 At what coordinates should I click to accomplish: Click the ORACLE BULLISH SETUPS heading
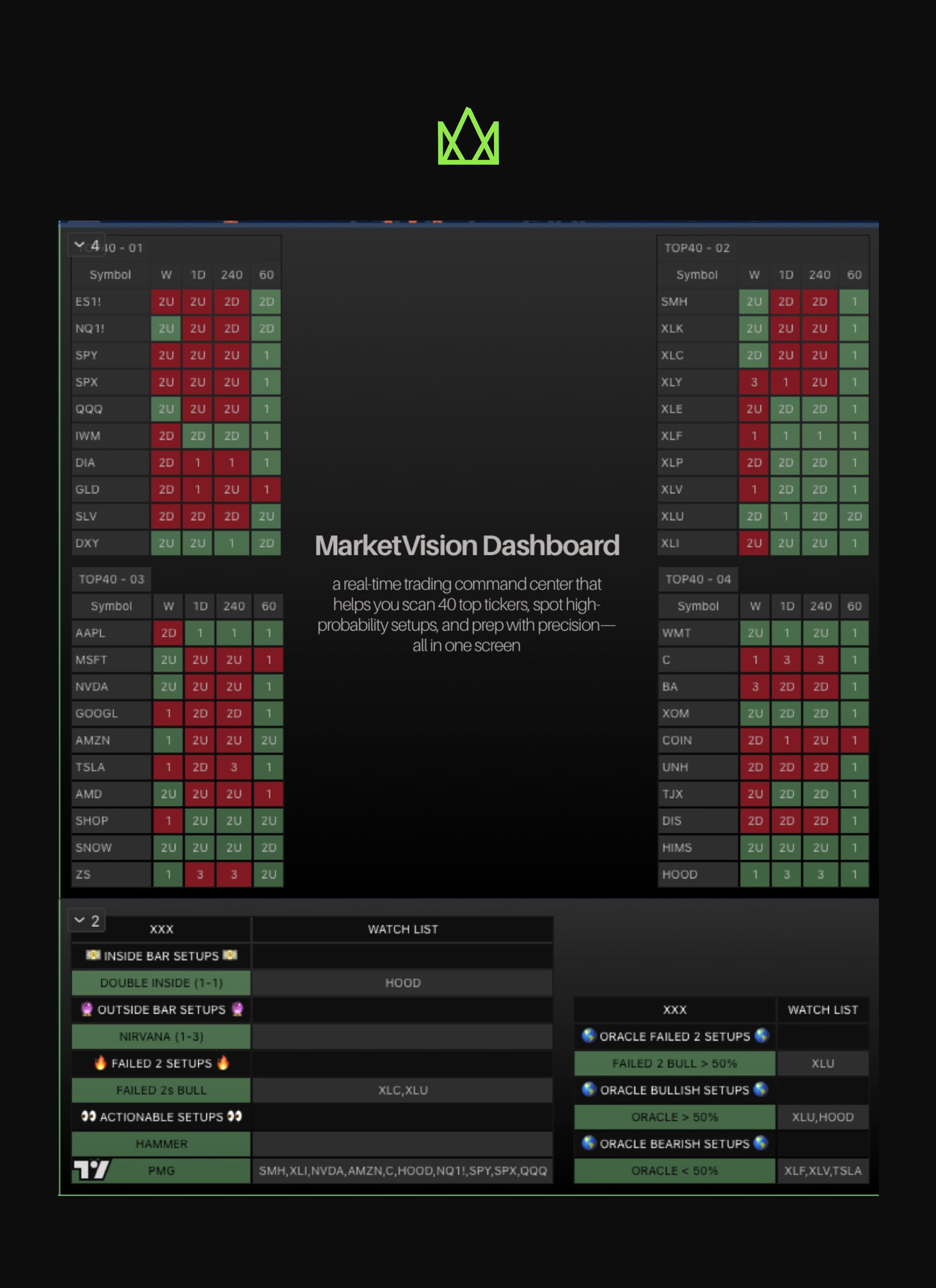pyautogui.click(x=675, y=1090)
